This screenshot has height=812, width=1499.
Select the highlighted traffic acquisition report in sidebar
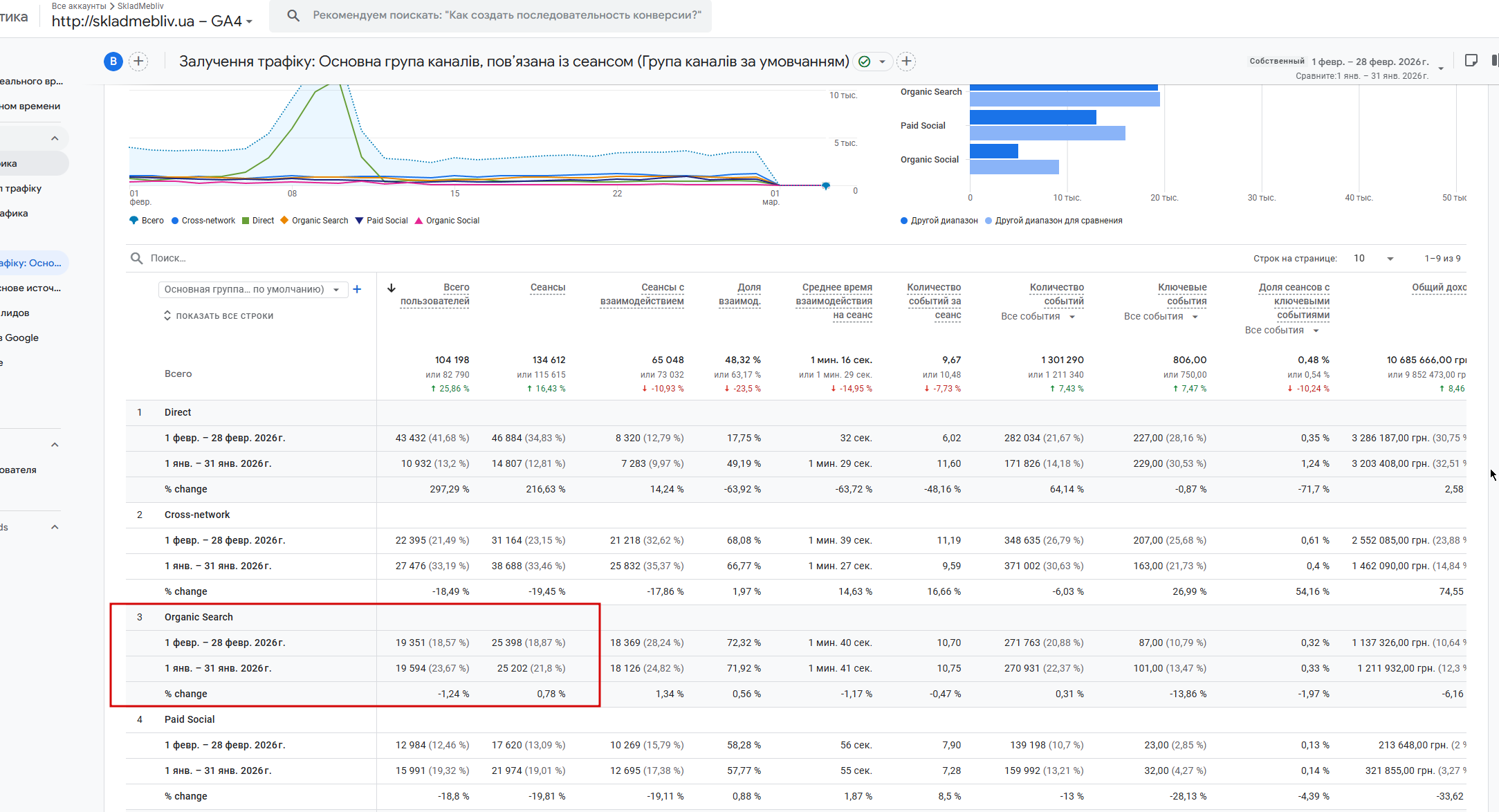tap(31, 263)
